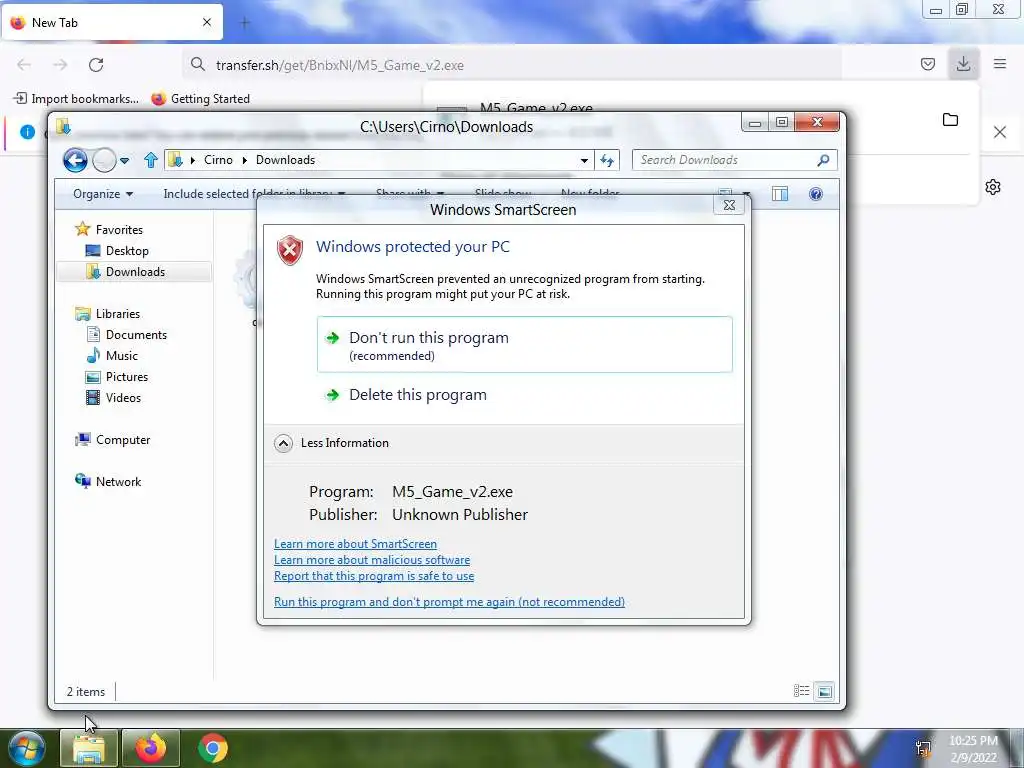This screenshot has height=768, width=1024.
Task: Click Report that this program is safe link
Action: [374, 576]
